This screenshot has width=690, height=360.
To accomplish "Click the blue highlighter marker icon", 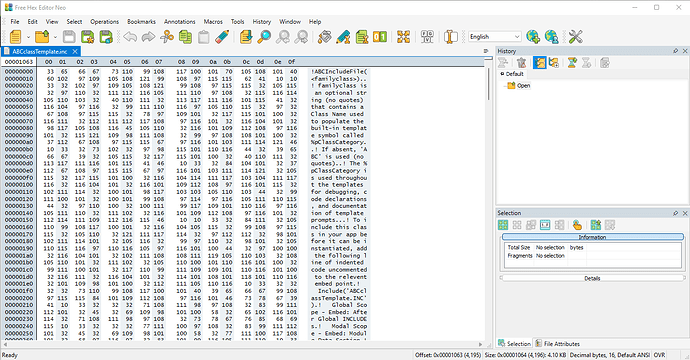I will (x=343, y=37).
